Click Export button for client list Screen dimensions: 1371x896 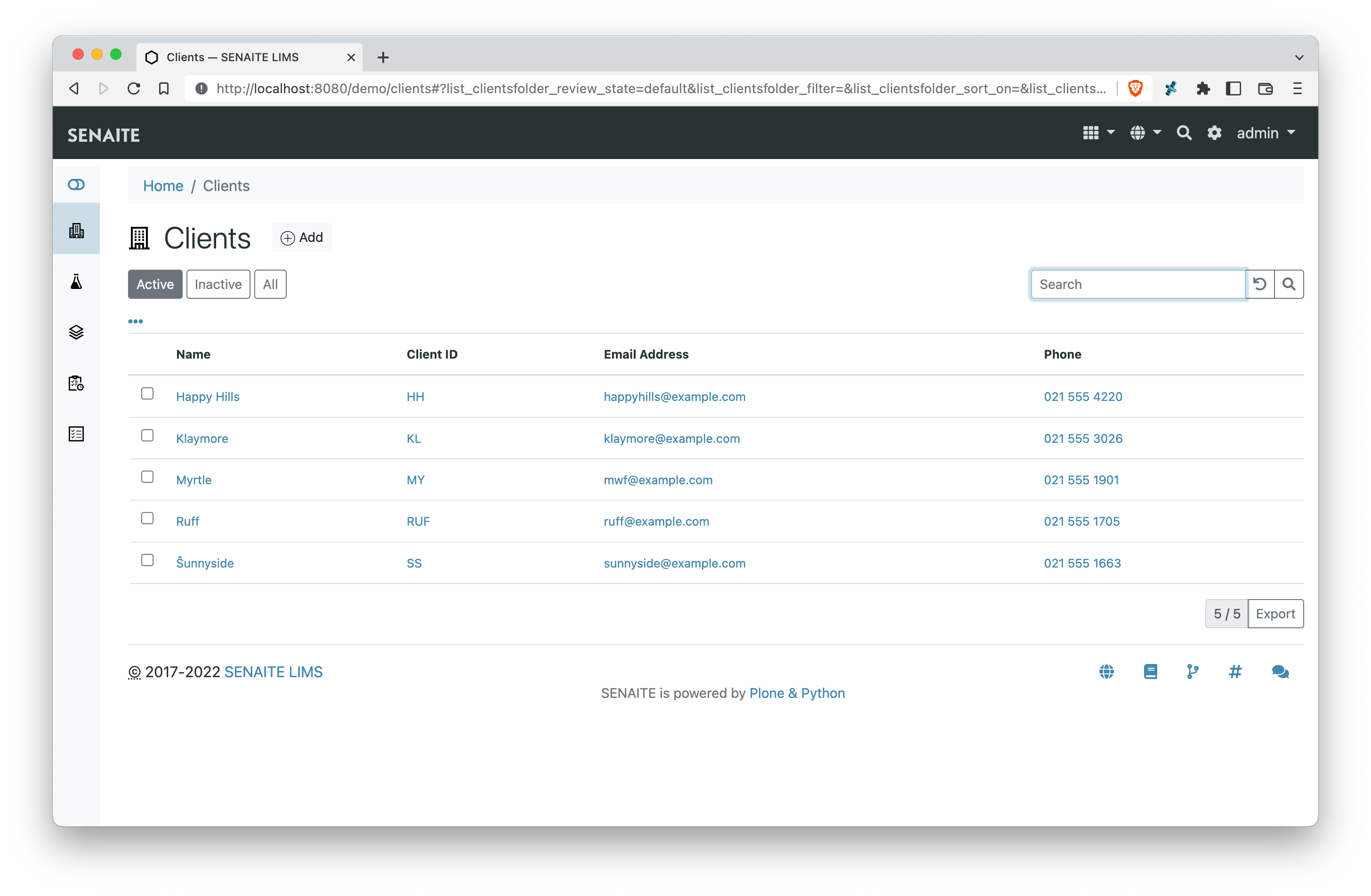click(1275, 613)
